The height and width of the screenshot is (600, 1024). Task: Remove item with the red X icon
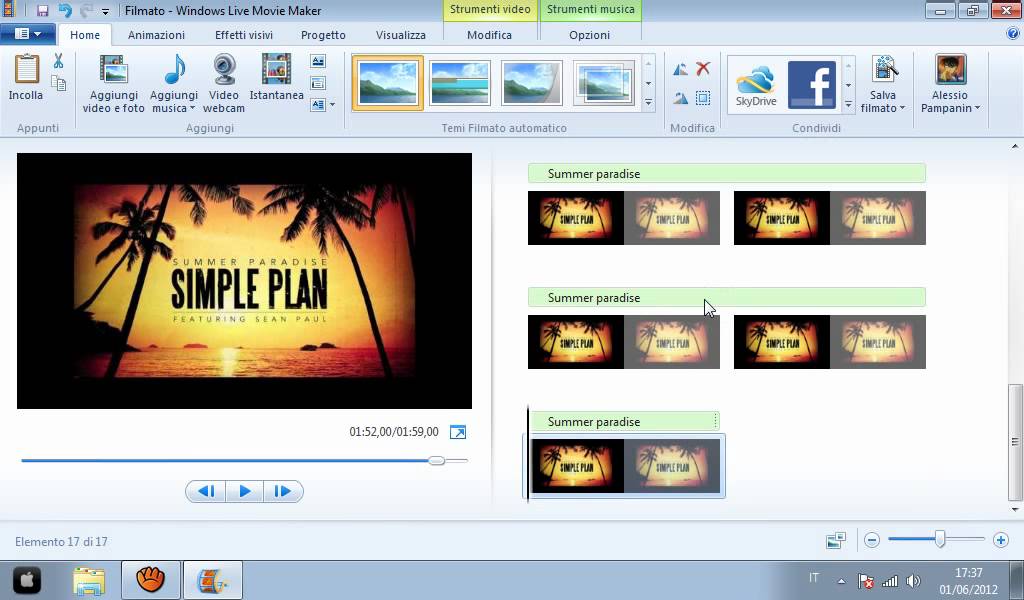pyautogui.click(x=703, y=68)
